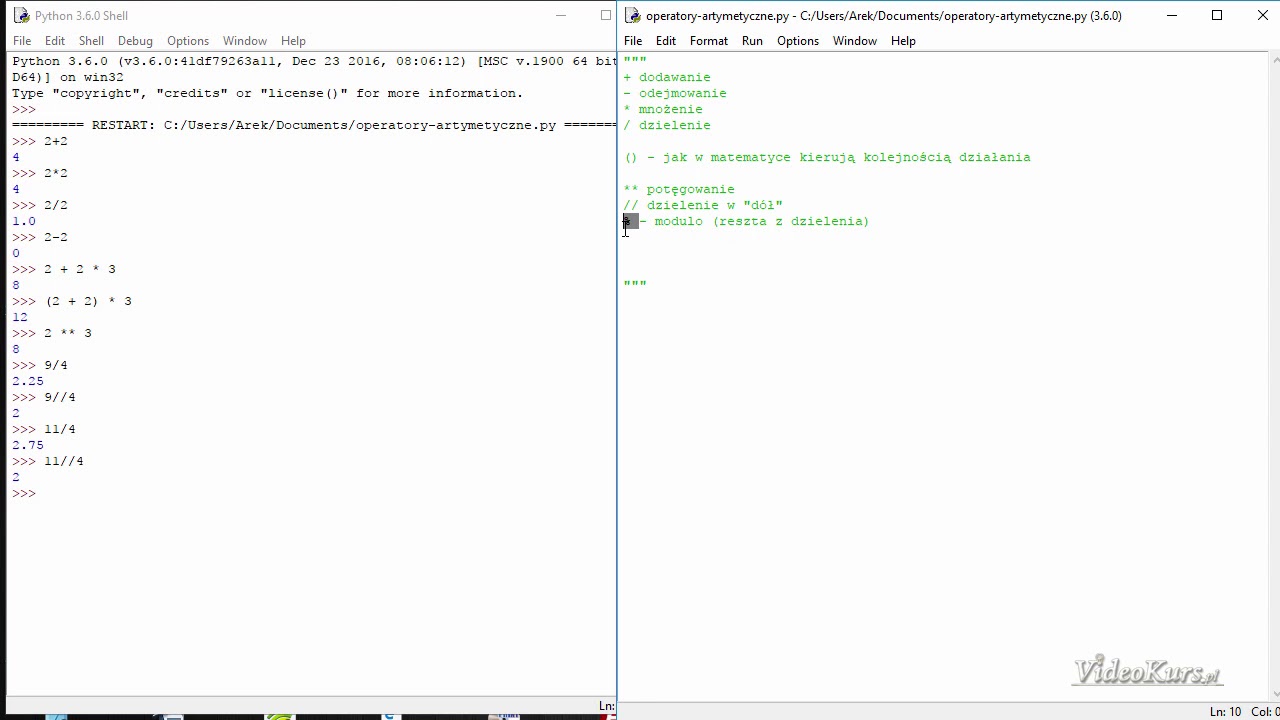The height and width of the screenshot is (720, 1280).
Task: Maximize the editor window
Action: [x=1217, y=15]
